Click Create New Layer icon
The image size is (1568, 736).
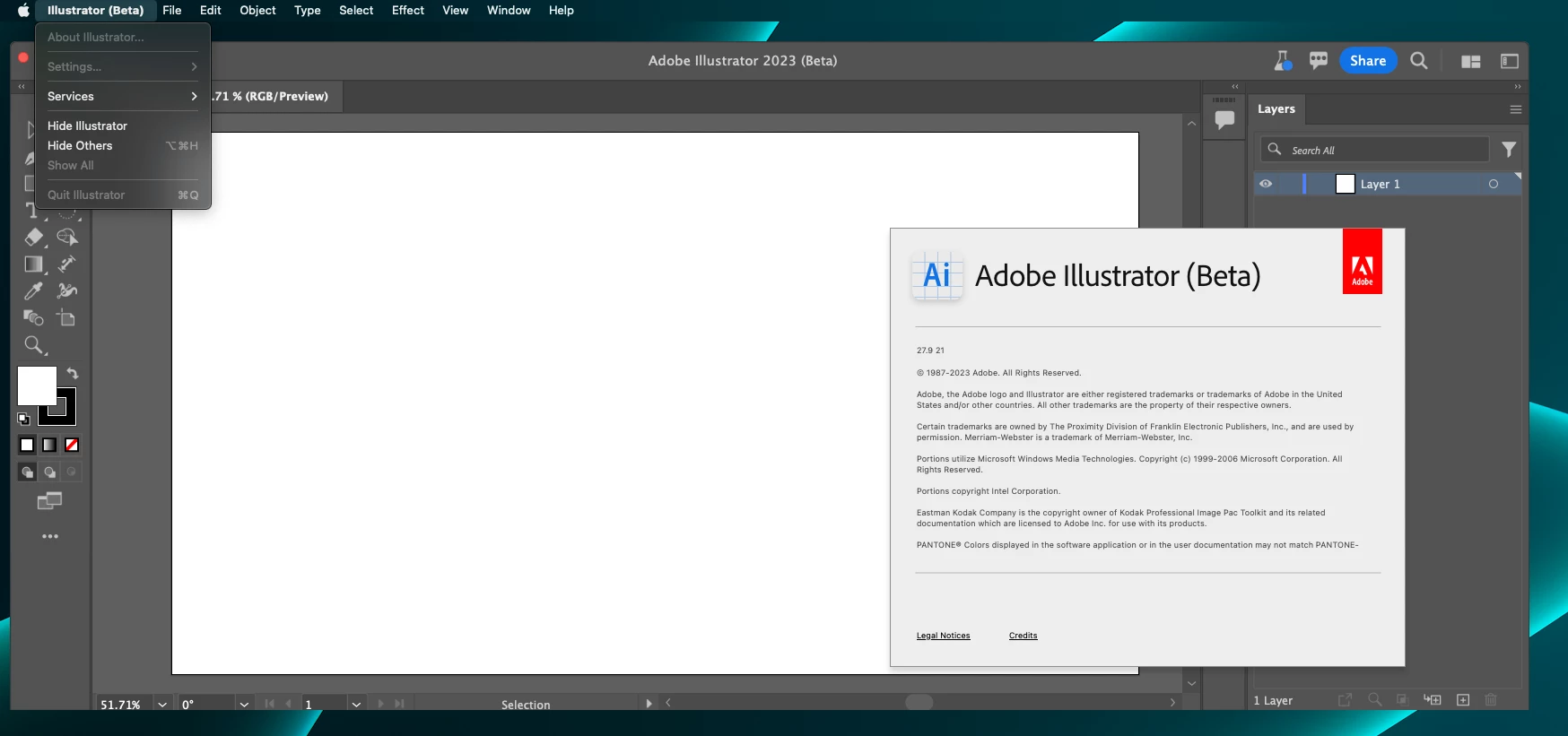point(1463,700)
